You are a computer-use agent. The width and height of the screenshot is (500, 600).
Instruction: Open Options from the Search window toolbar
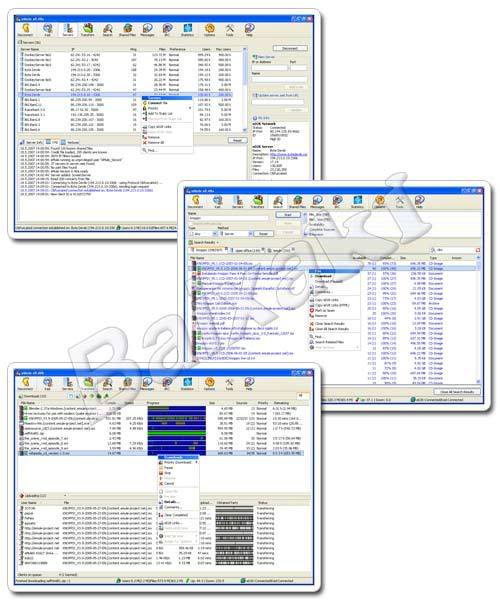(x=379, y=202)
